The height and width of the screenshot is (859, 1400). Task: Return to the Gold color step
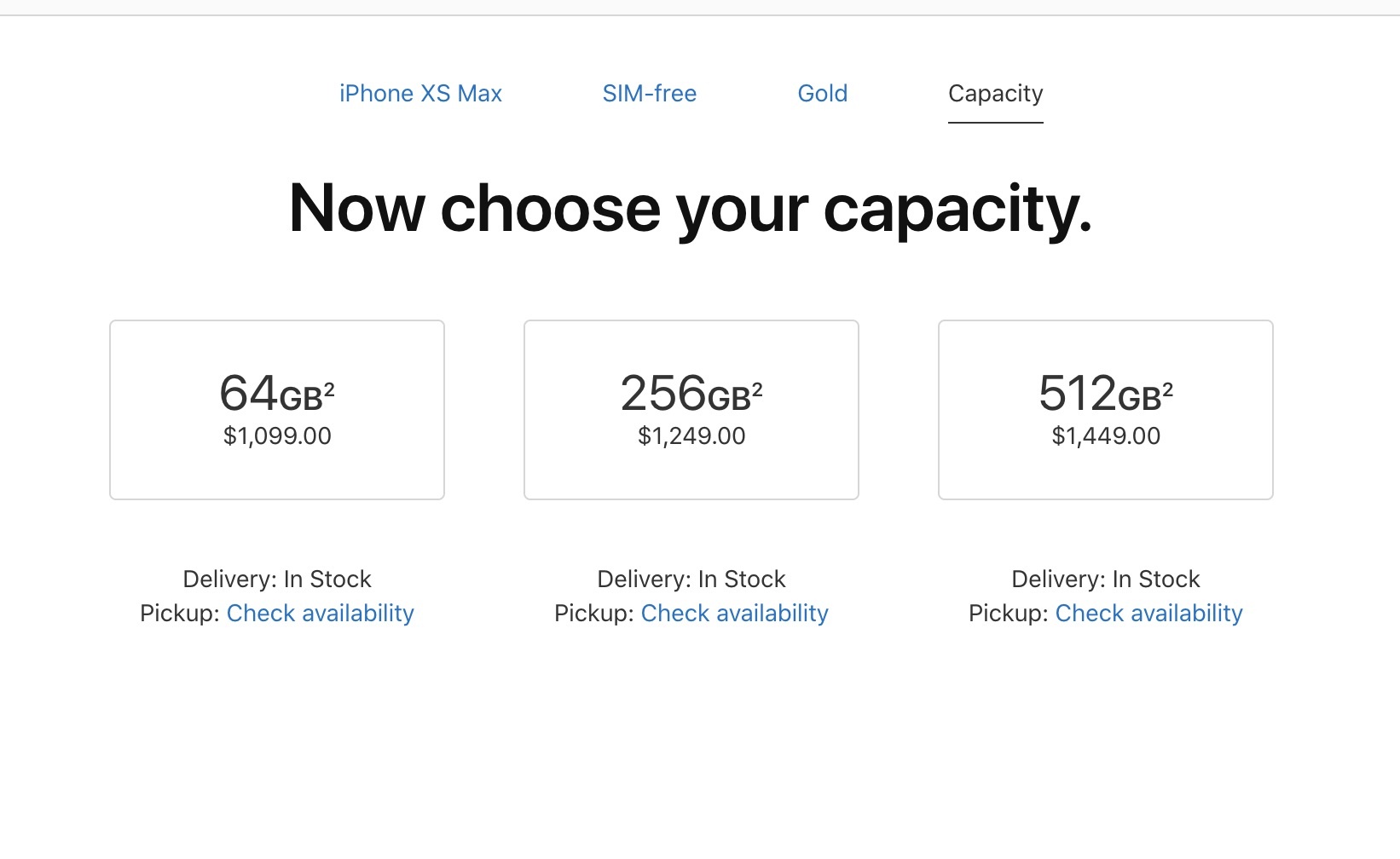coord(822,94)
